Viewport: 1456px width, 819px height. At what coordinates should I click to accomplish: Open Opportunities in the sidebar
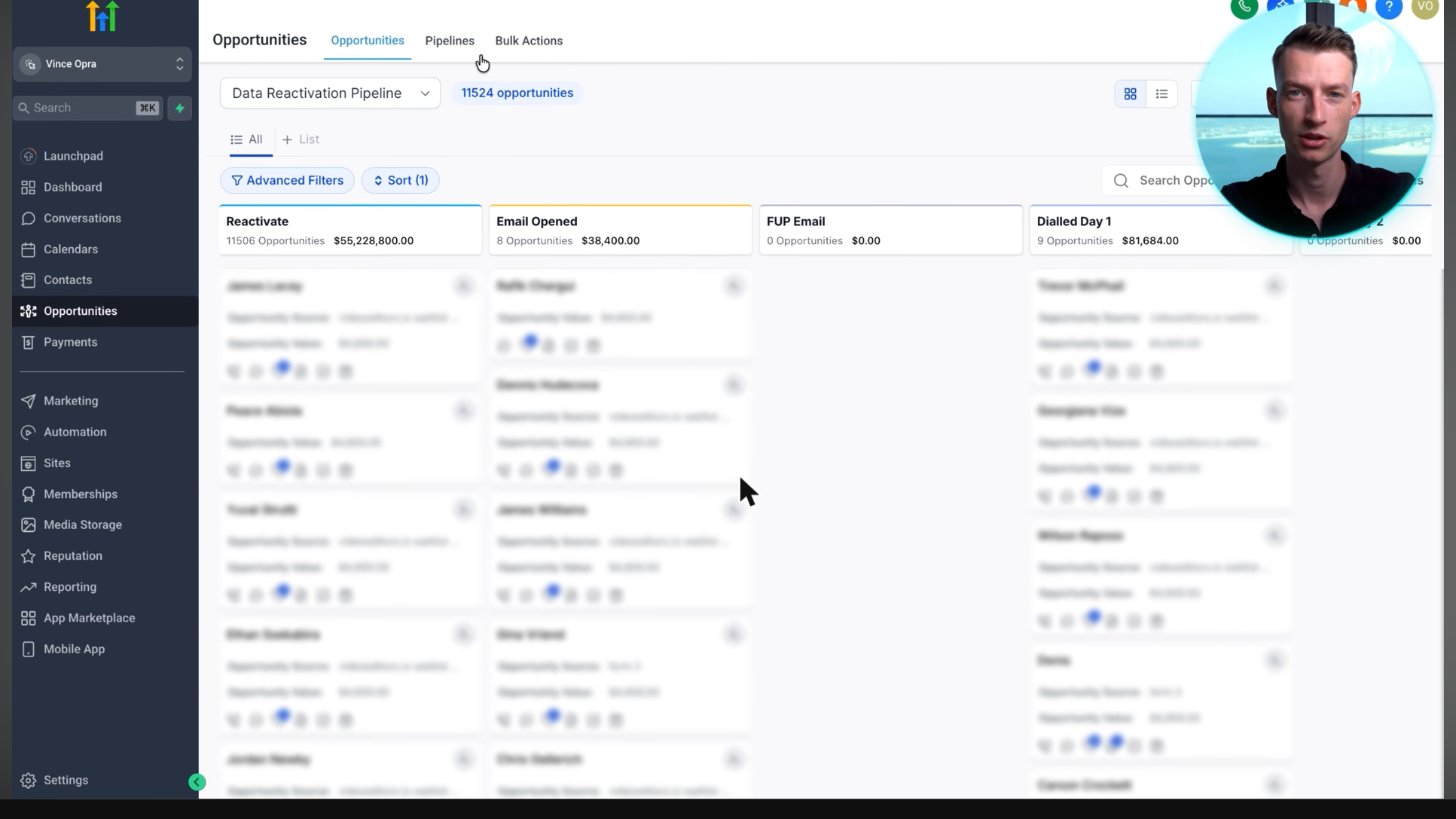[x=80, y=311]
